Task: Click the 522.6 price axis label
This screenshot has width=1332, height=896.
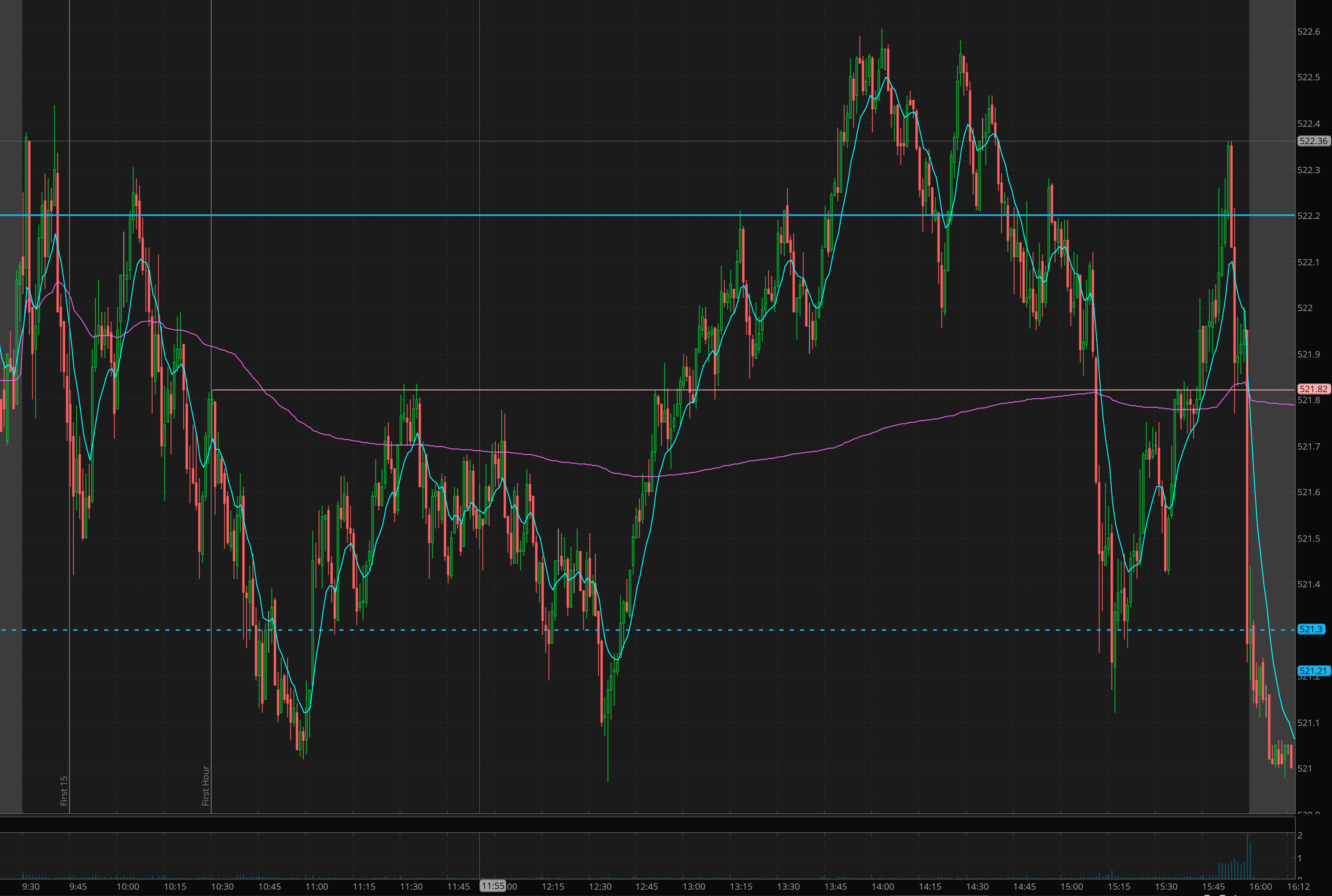Action: (x=1309, y=31)
